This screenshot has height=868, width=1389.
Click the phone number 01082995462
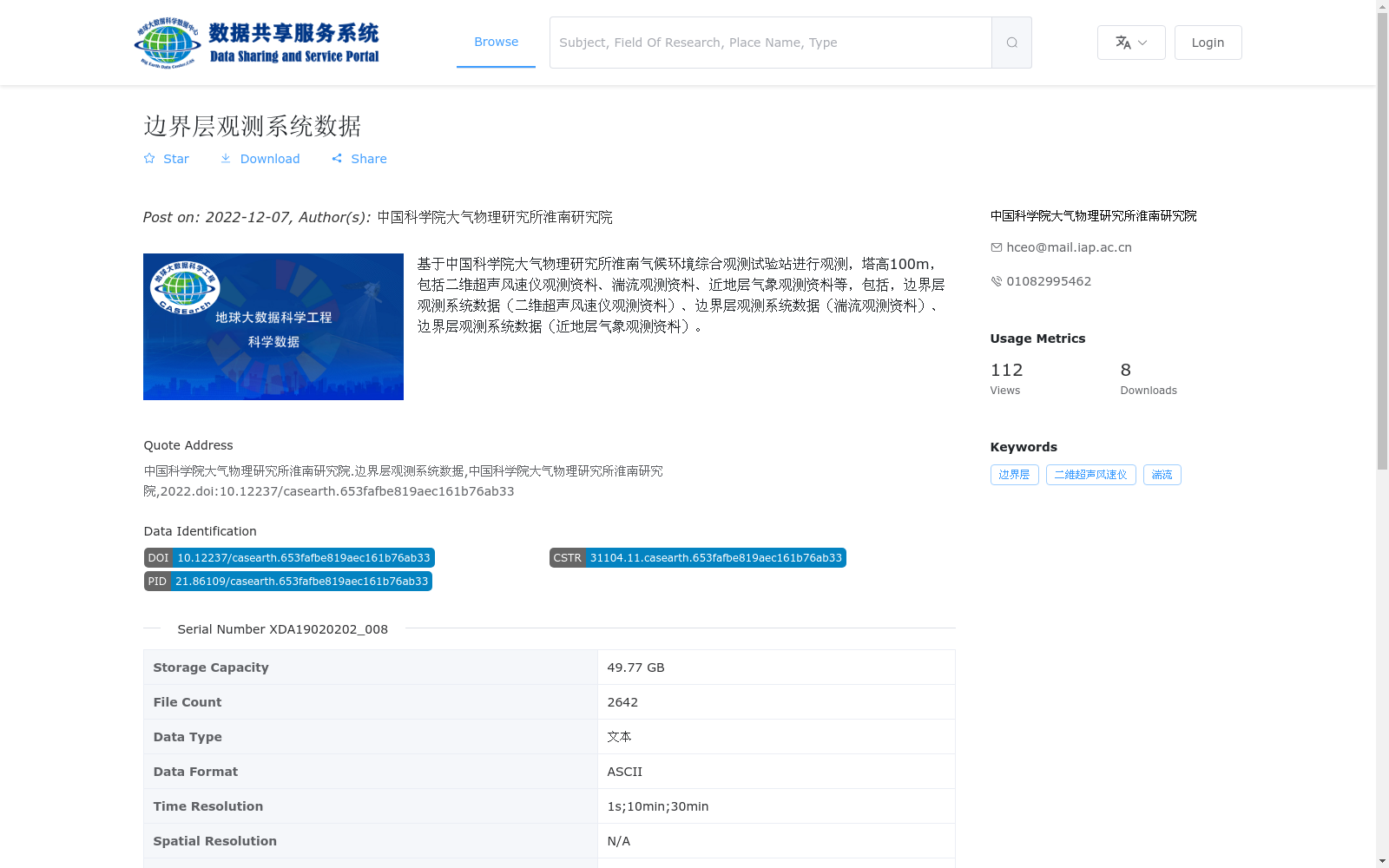(1049, 281)
